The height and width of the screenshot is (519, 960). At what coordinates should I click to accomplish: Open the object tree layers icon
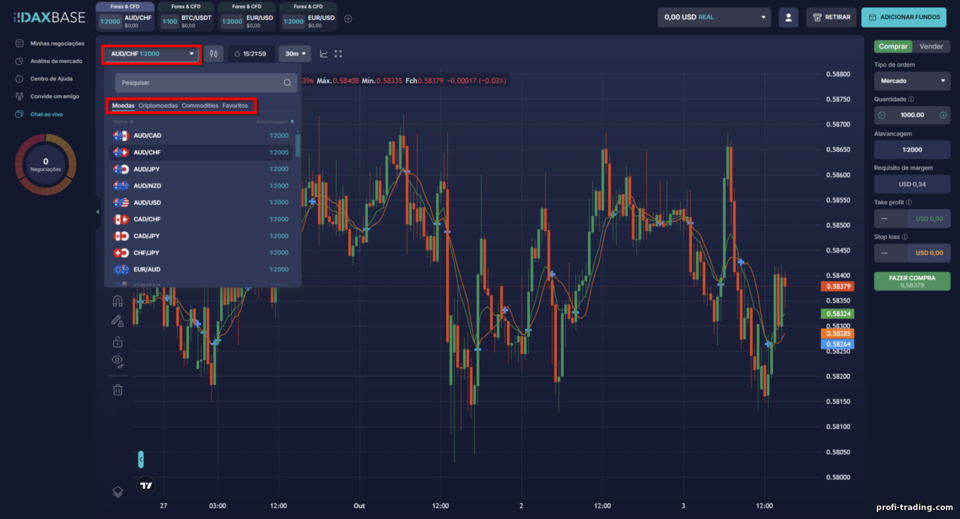(x=118, y=491)
